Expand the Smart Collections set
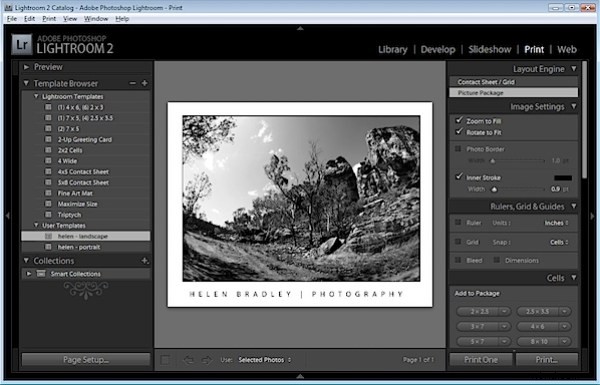The image size is (600, 385). coord(29,274)
